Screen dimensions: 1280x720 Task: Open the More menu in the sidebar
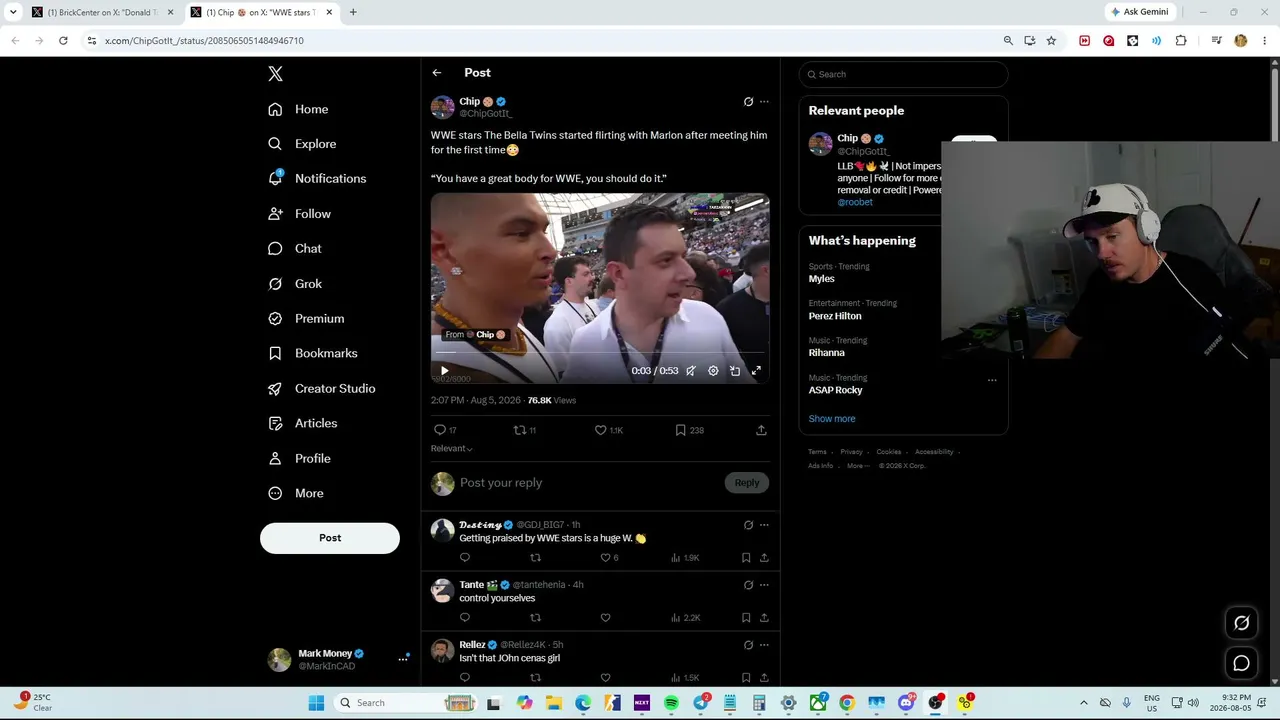tap(296, 493)
